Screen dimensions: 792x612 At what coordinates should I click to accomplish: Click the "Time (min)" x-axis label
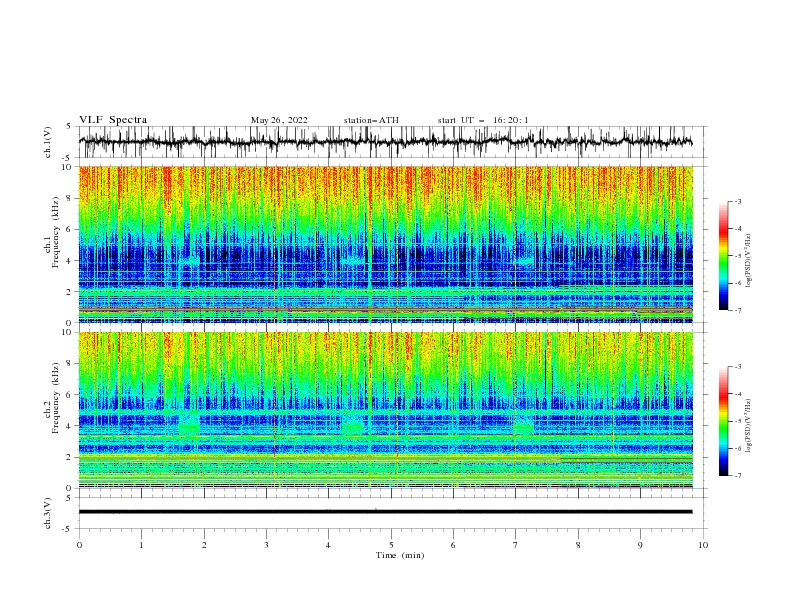(x=400, y=555)
